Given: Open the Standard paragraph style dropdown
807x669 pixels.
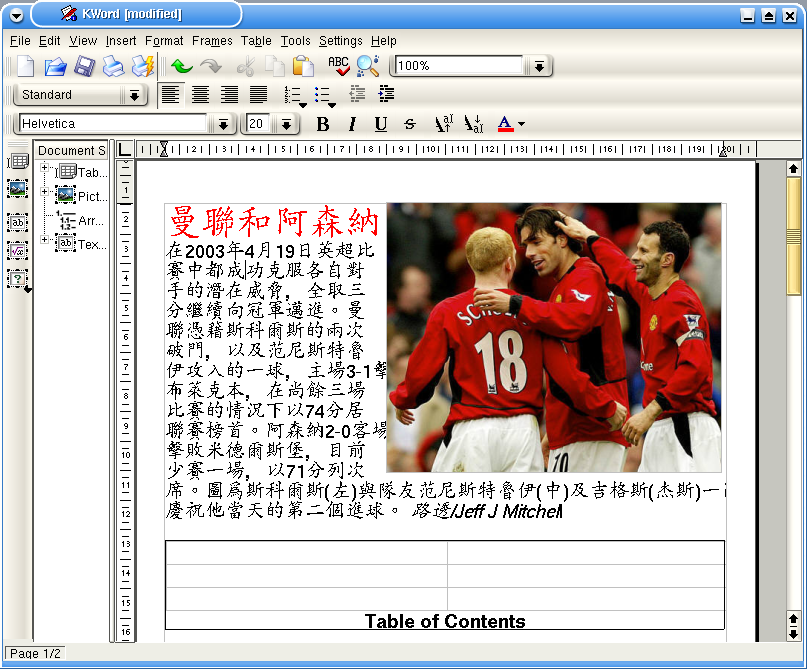Looking at the screenshot, I should pyautogui.click(x=134, y=95).
